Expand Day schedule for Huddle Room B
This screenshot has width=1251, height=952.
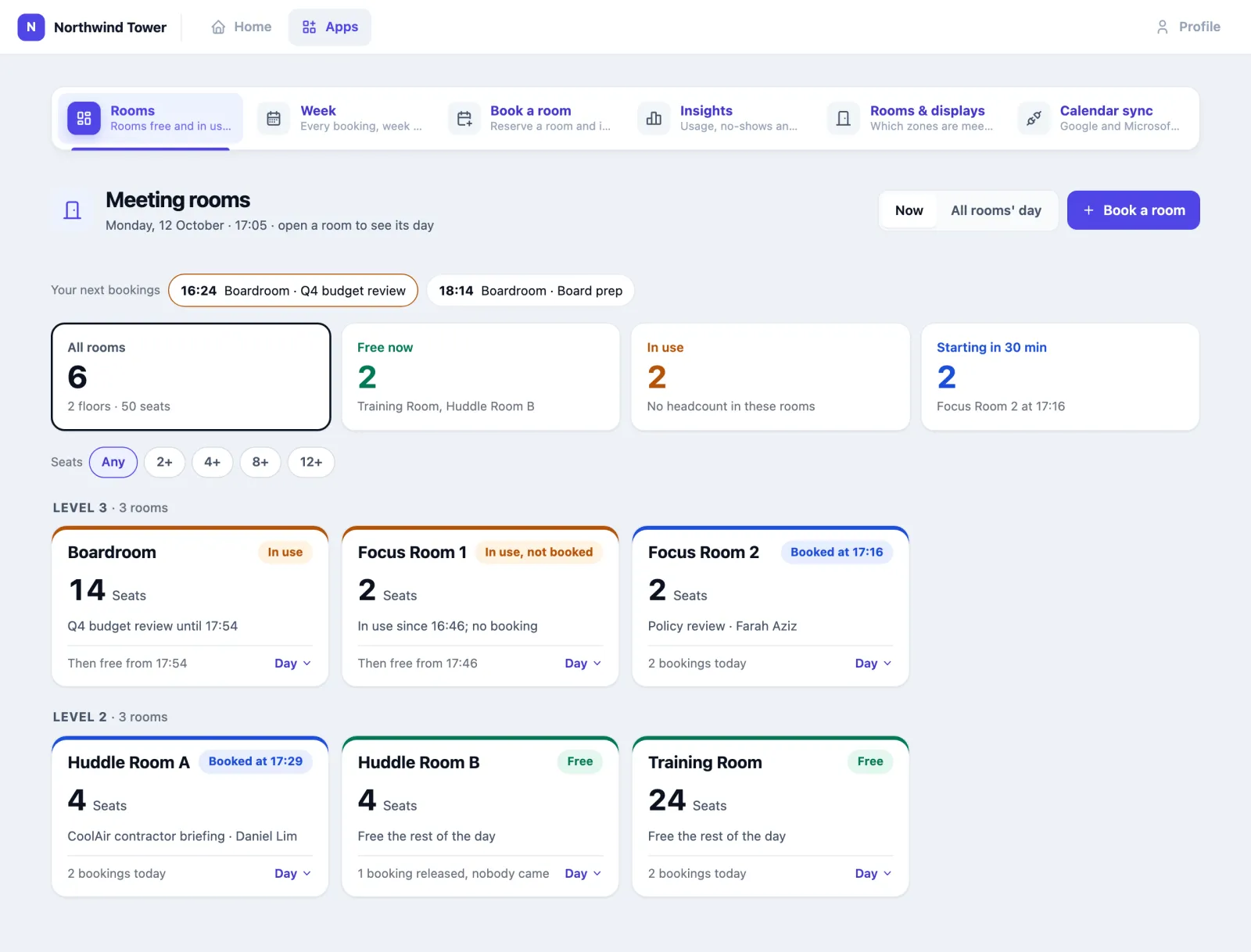(583, 874)
